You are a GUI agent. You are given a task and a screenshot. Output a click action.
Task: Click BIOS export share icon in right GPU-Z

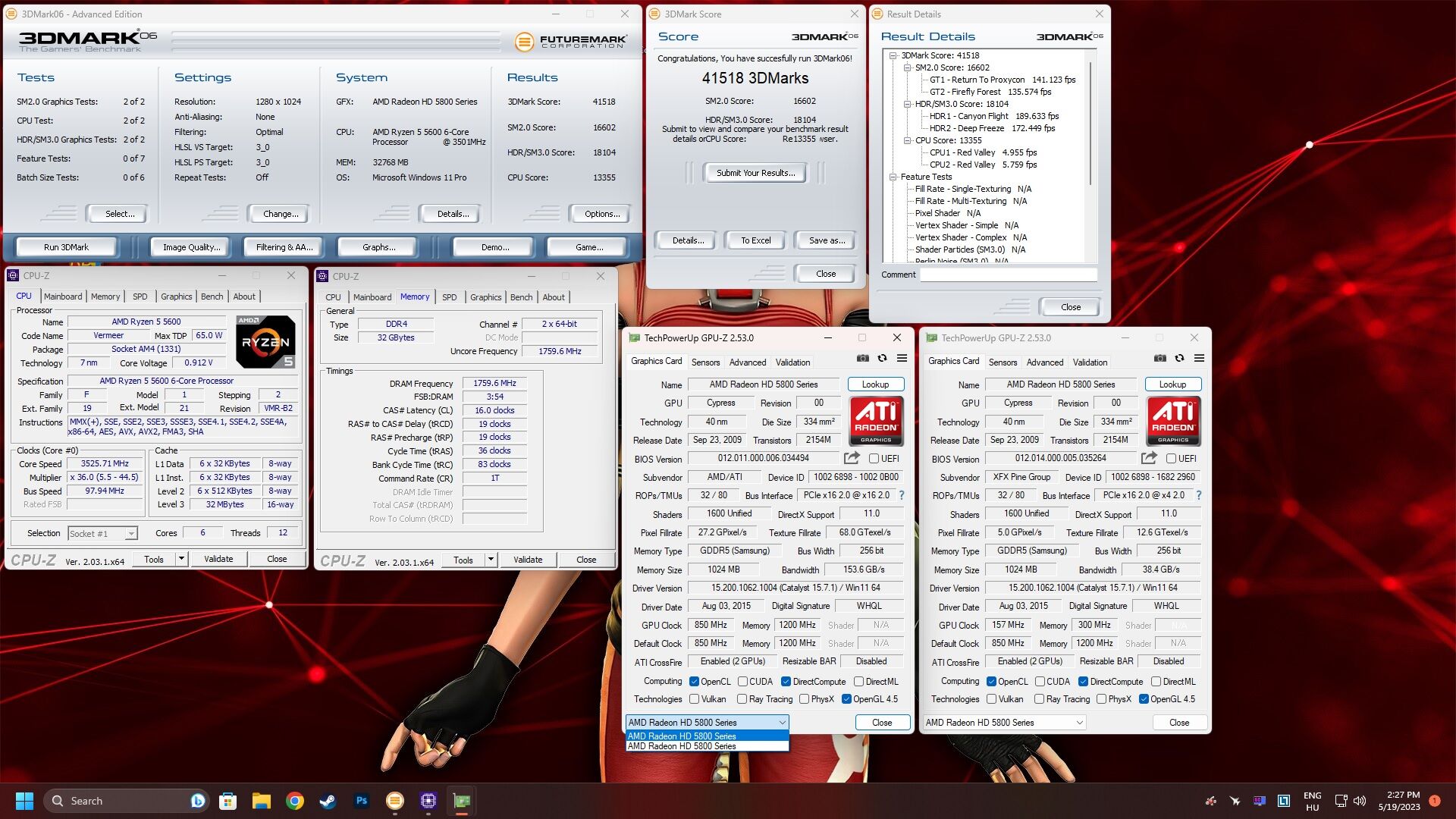pos(1149,458)
